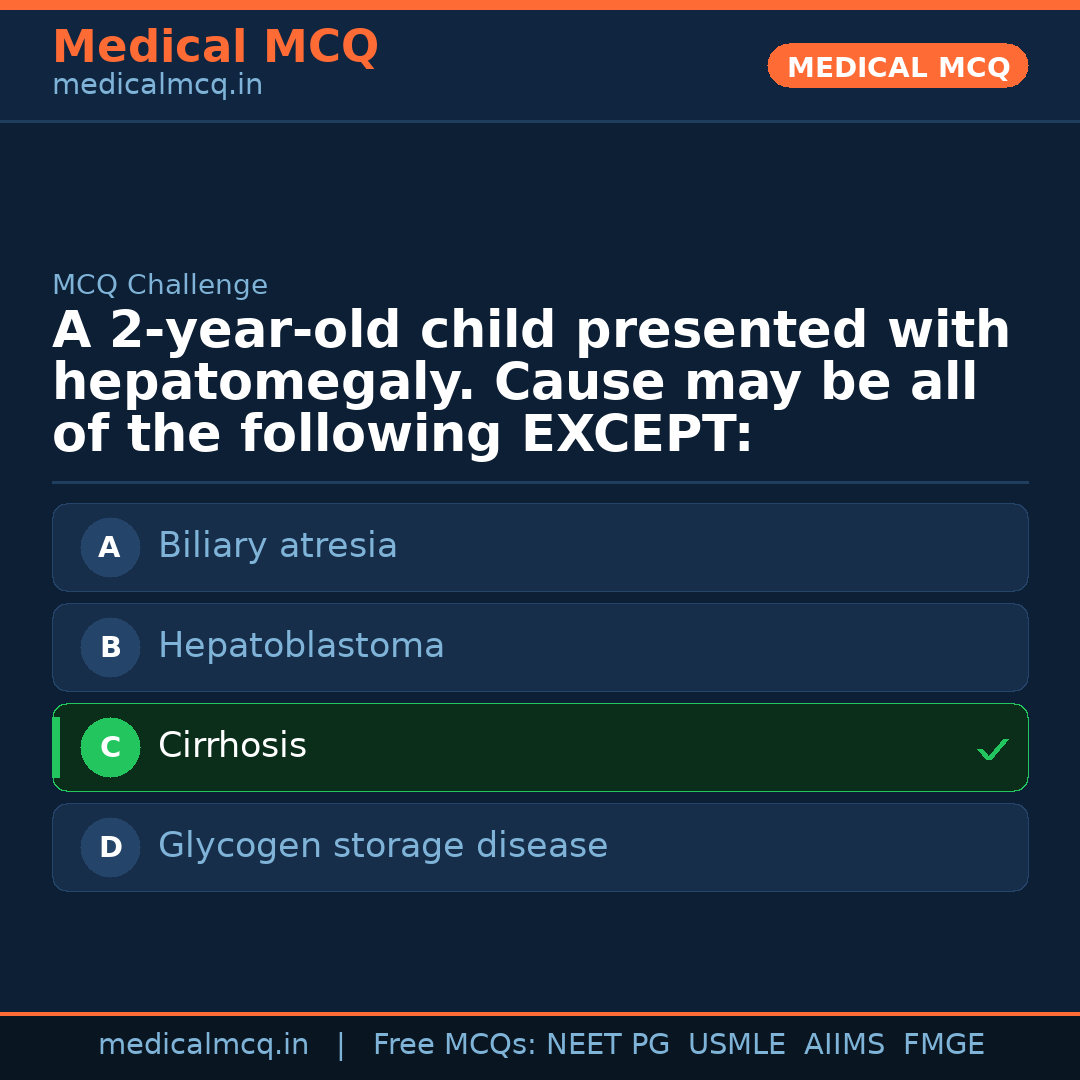Click the orange MEDICAL MCQ badge
Viewport: 1080px width, 1080px height.
[x=897, y=67]
